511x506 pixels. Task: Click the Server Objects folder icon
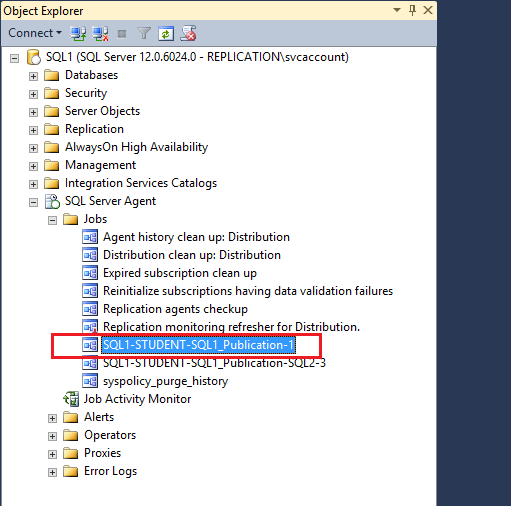click(51, 111)
